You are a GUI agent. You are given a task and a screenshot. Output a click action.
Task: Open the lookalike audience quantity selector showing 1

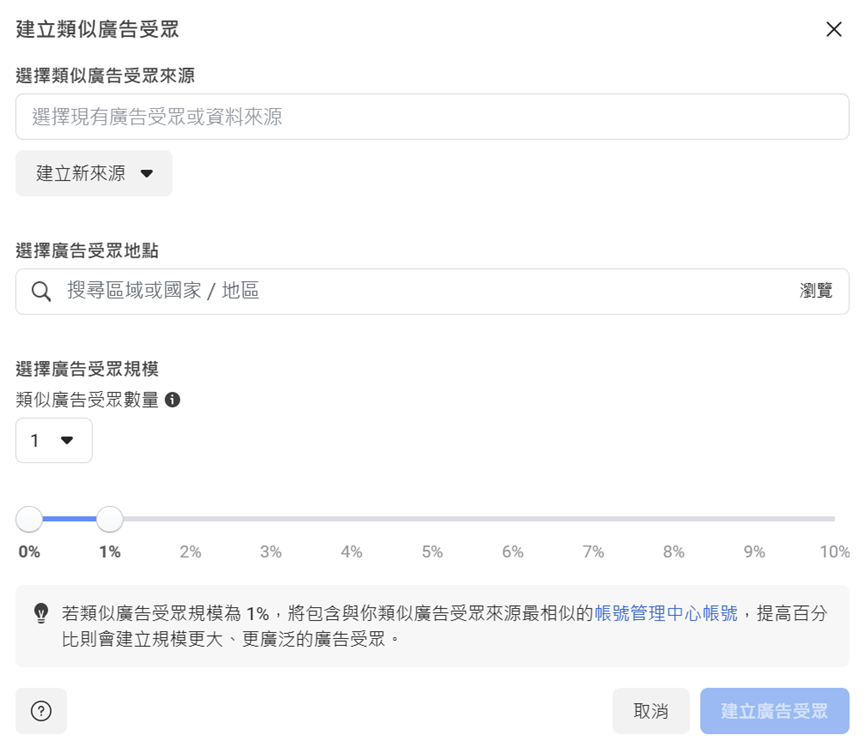(53, 440)
